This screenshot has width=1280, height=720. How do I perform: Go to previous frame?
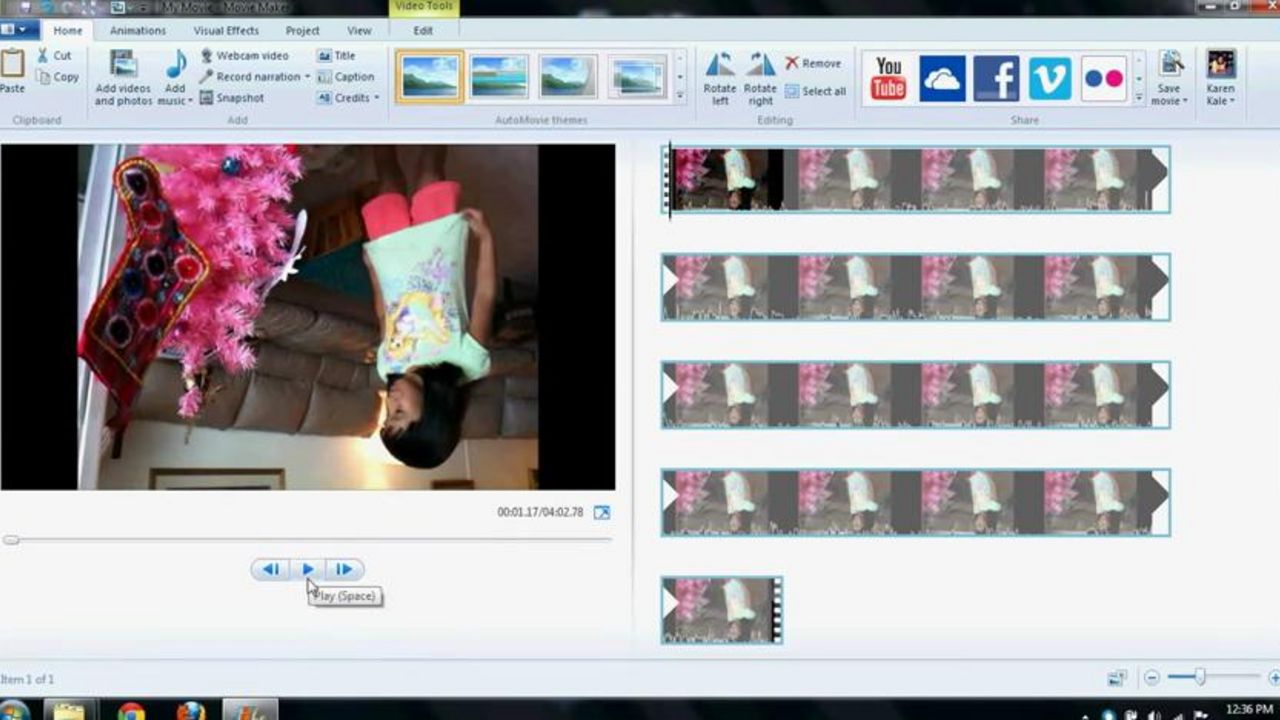tap(270, 569)
